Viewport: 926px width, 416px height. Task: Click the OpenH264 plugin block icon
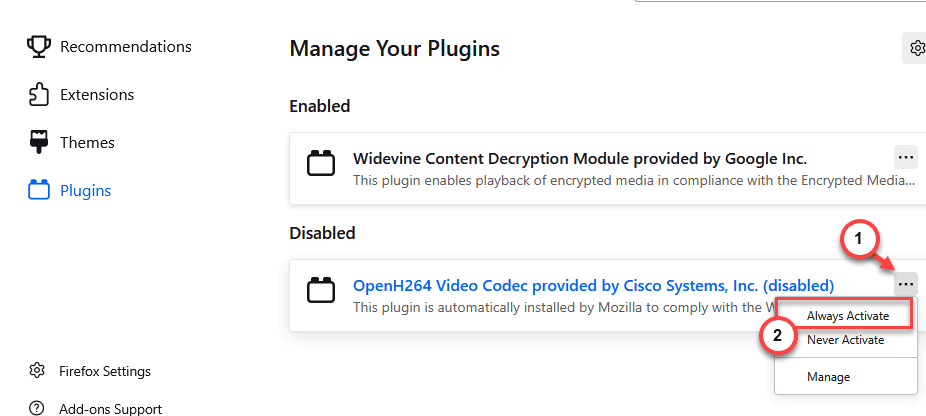click(321, 290)
